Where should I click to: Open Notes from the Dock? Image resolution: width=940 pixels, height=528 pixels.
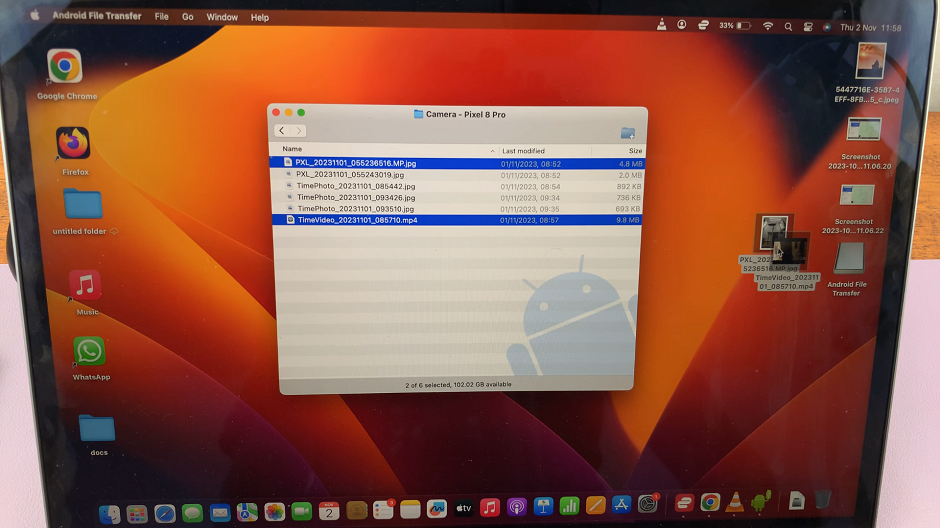(410, 509)
